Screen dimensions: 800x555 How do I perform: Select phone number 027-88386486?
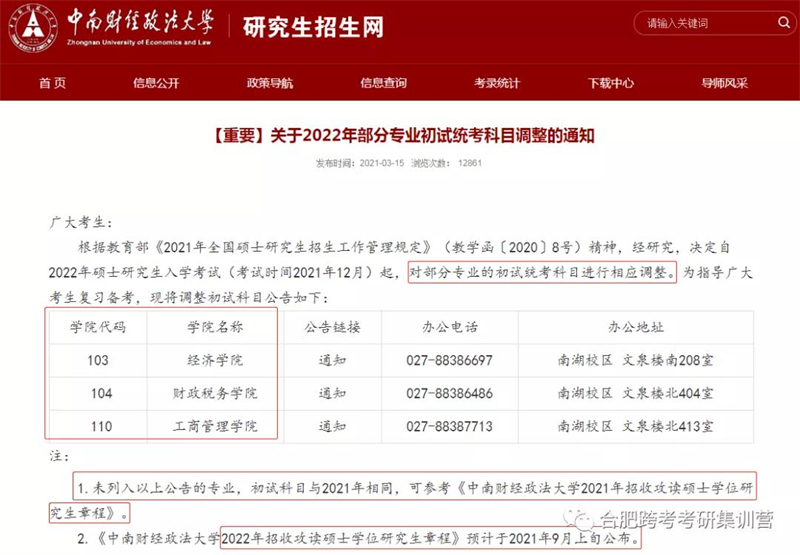449,393
